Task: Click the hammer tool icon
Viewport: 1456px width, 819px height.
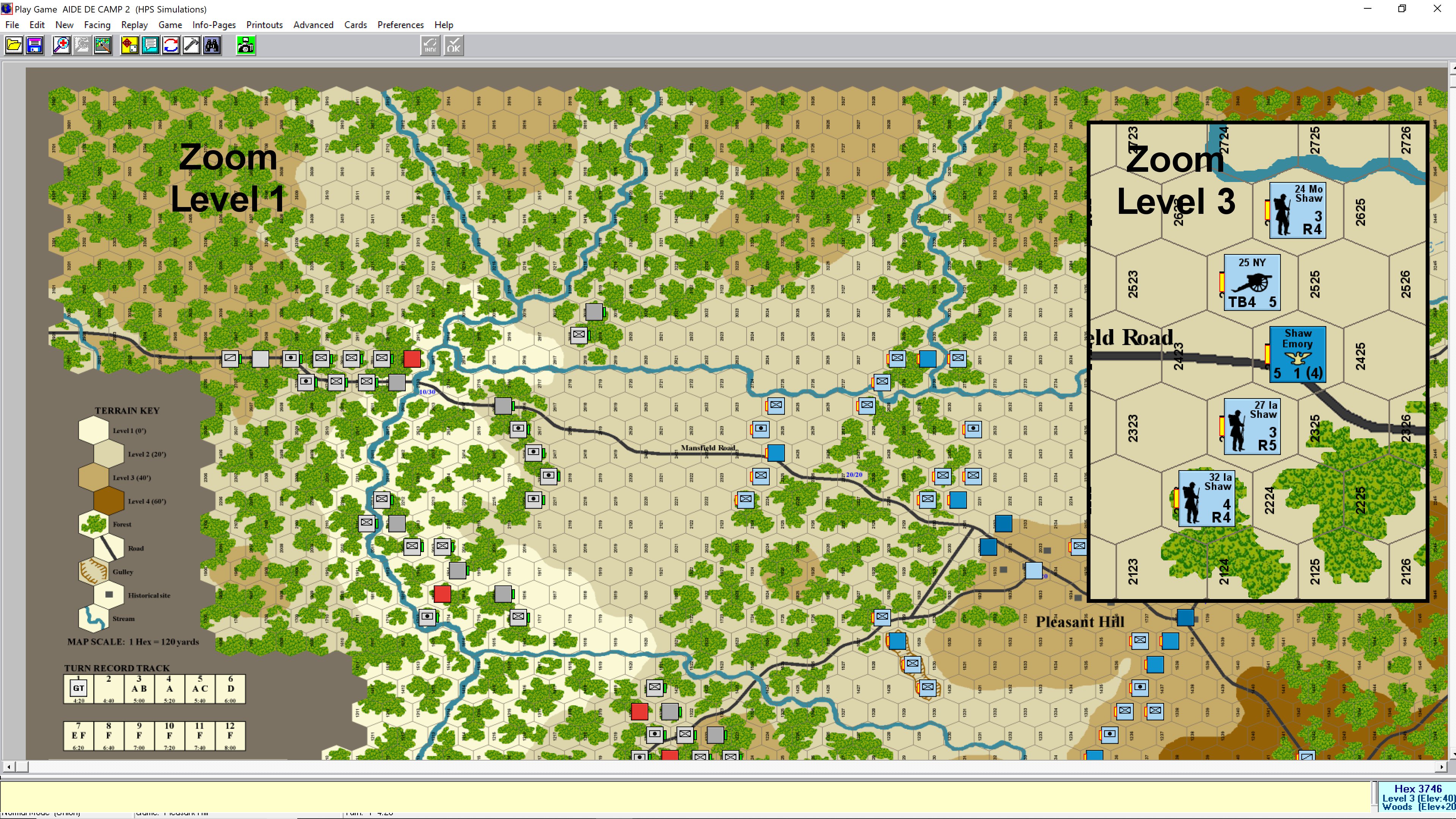Action: 191,45
